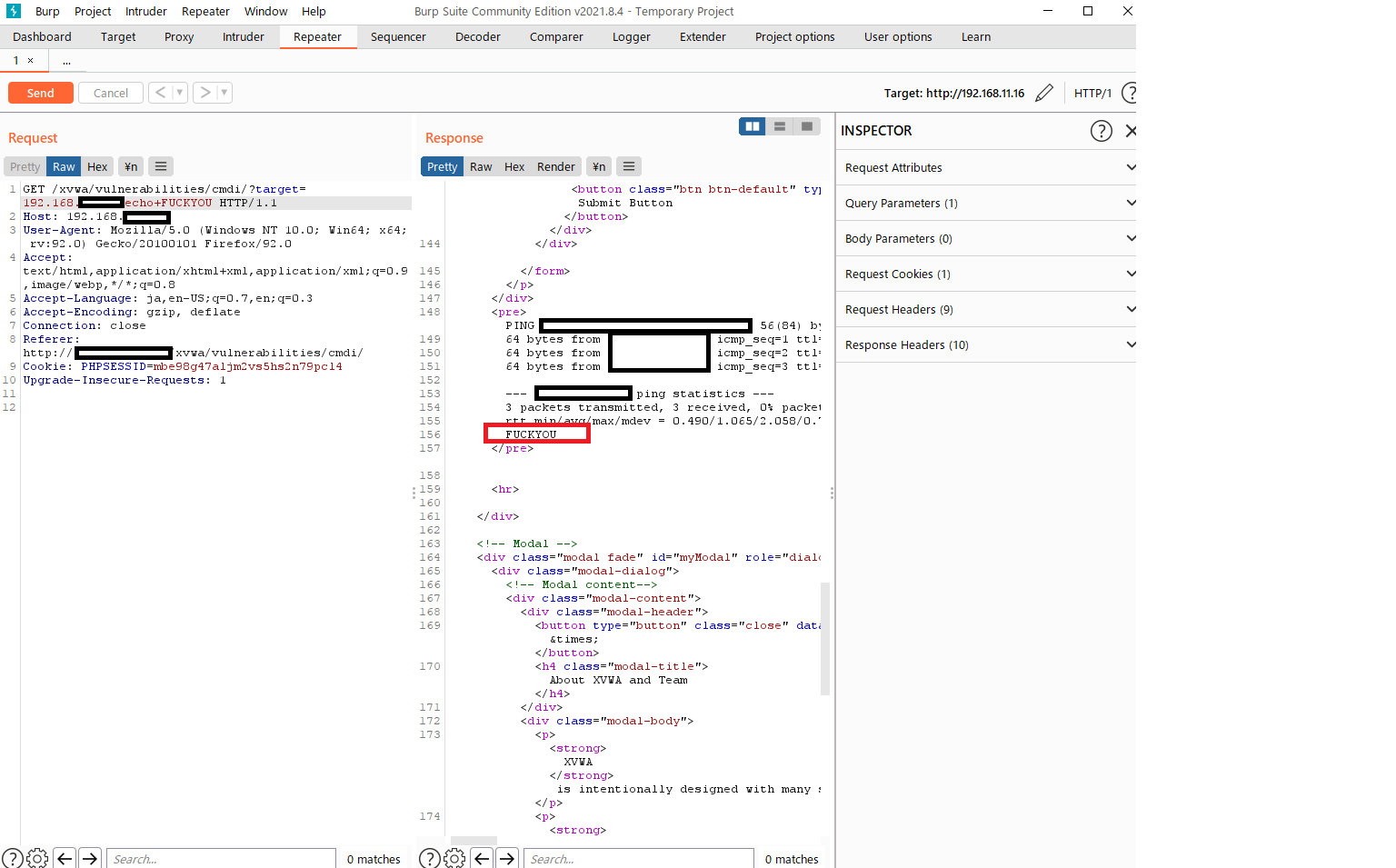Screen dimensions: 1396x868
Task: Select Hex view in Response pane
Action: pyautogui.click(x=514, y=166)
